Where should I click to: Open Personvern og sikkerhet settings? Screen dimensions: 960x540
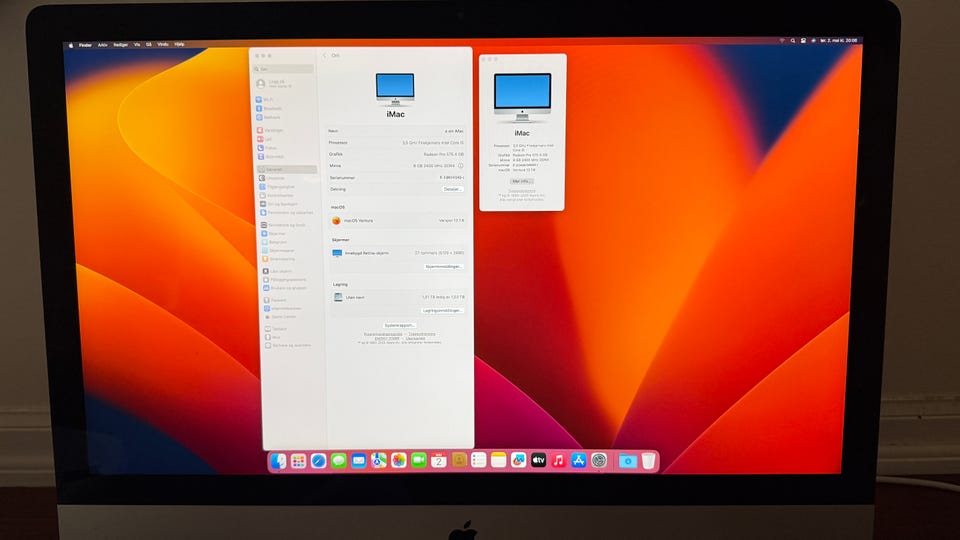(x=287, y=212)
